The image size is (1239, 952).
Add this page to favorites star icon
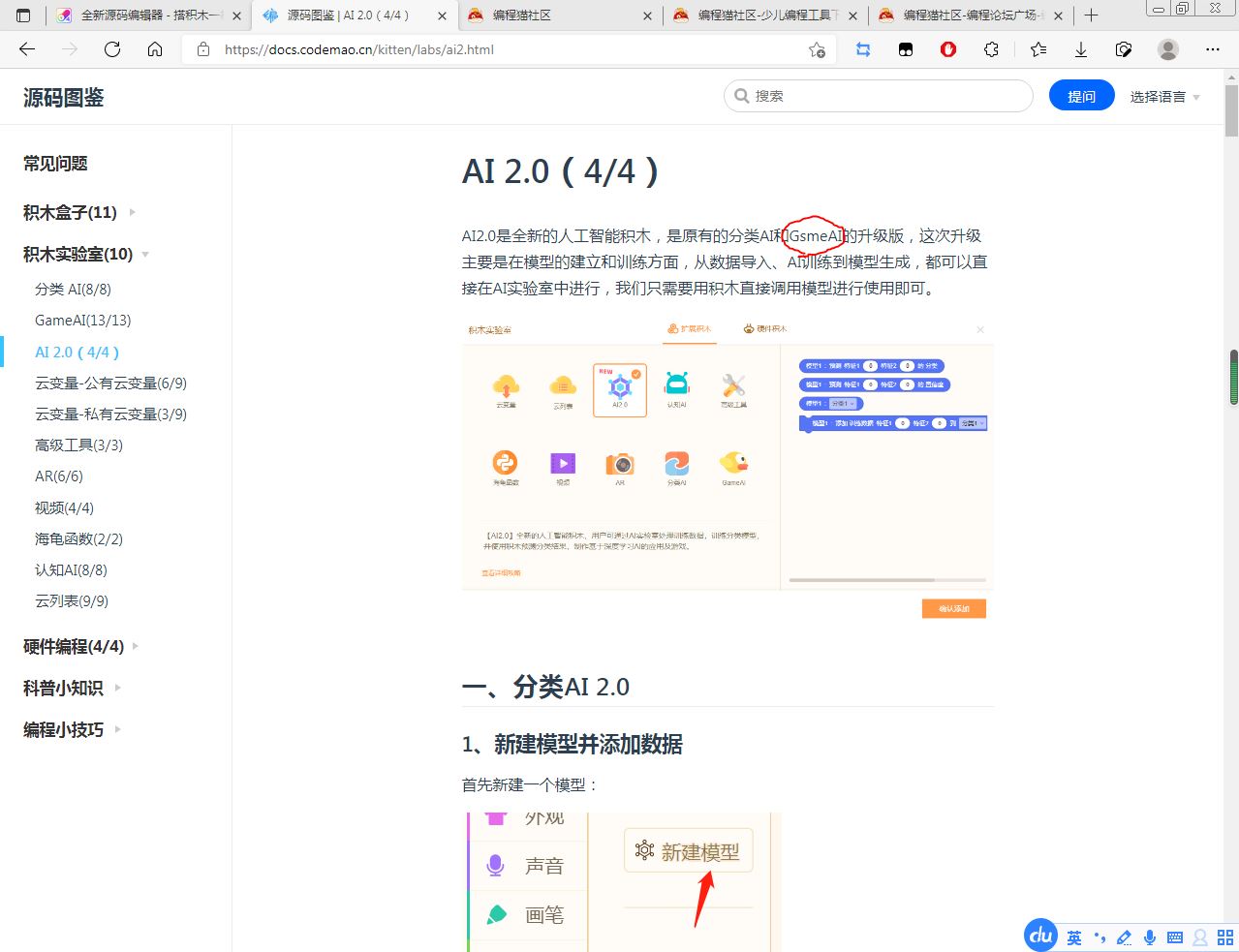pyautogui.click(x=817, y=49)
